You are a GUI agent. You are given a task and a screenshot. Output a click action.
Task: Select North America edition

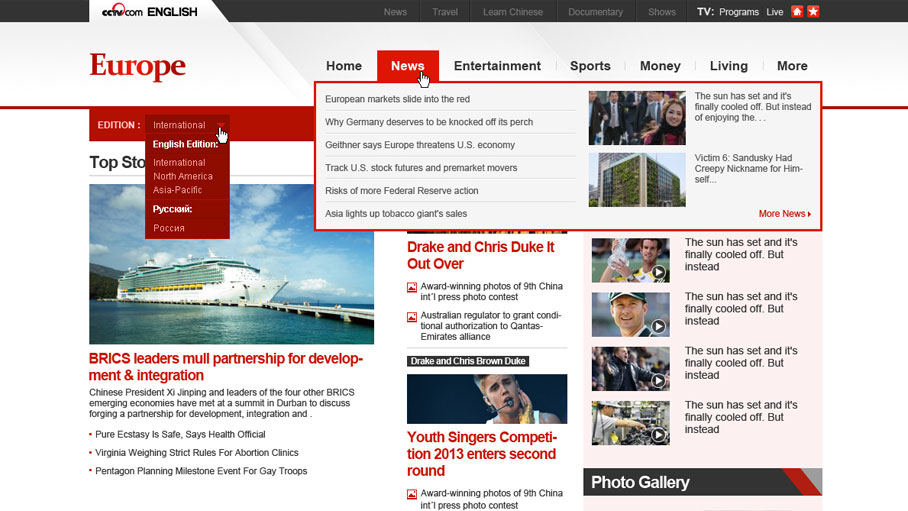183,176
